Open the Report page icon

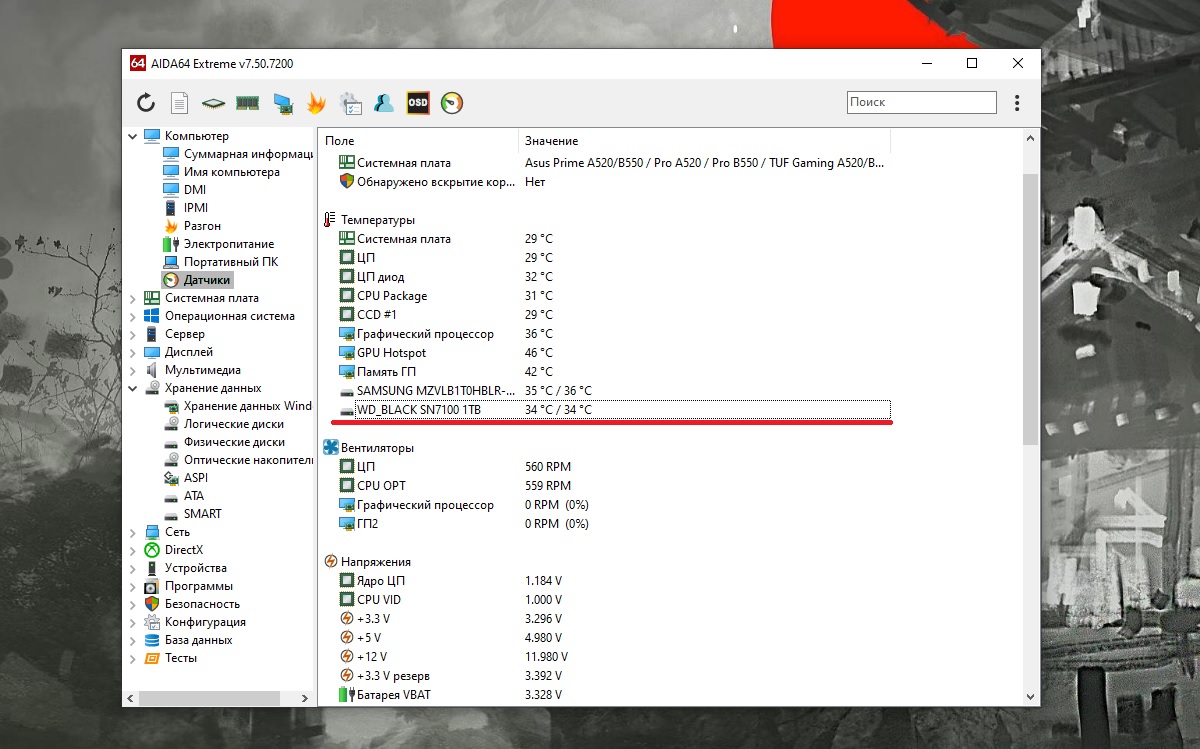(x=179, y=102)
